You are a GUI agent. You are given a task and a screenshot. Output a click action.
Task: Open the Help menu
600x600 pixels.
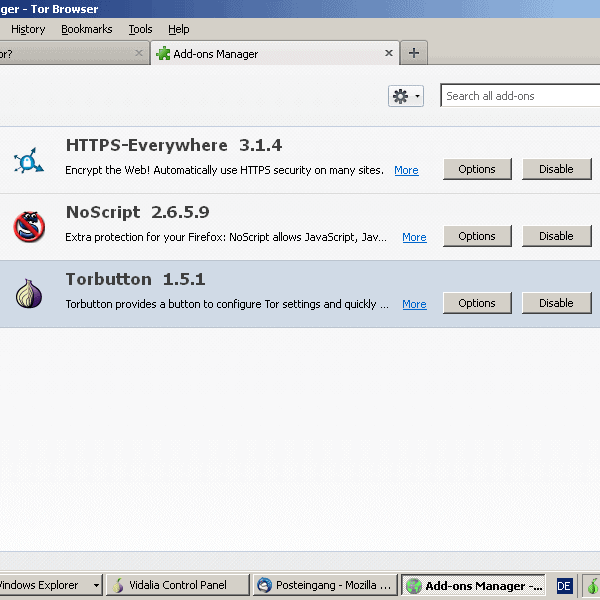179,29
